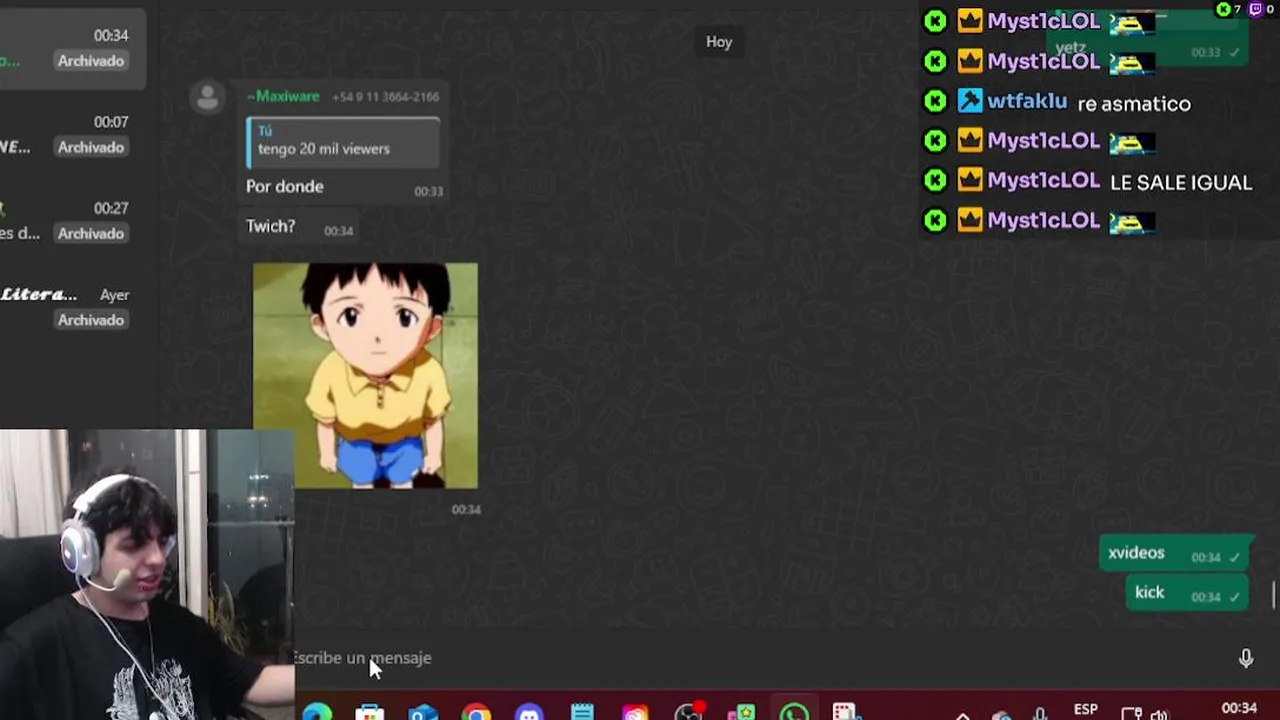Click the microphone voice message icon

[1246, 658]
